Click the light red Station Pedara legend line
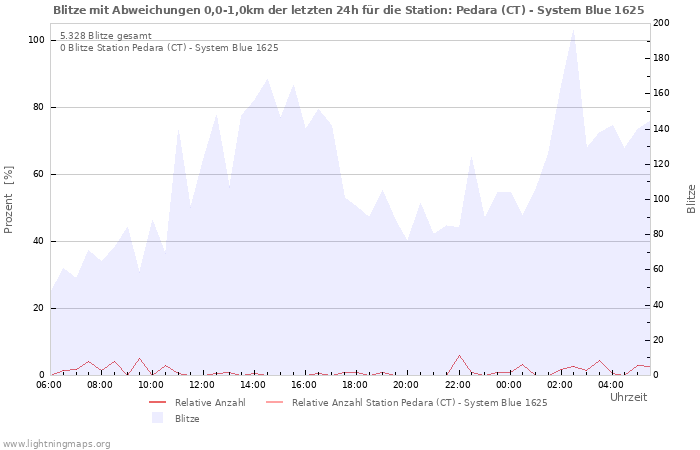The height and width of the screenshot is (450, 700). pyautogui.click(x=273, y=402)
